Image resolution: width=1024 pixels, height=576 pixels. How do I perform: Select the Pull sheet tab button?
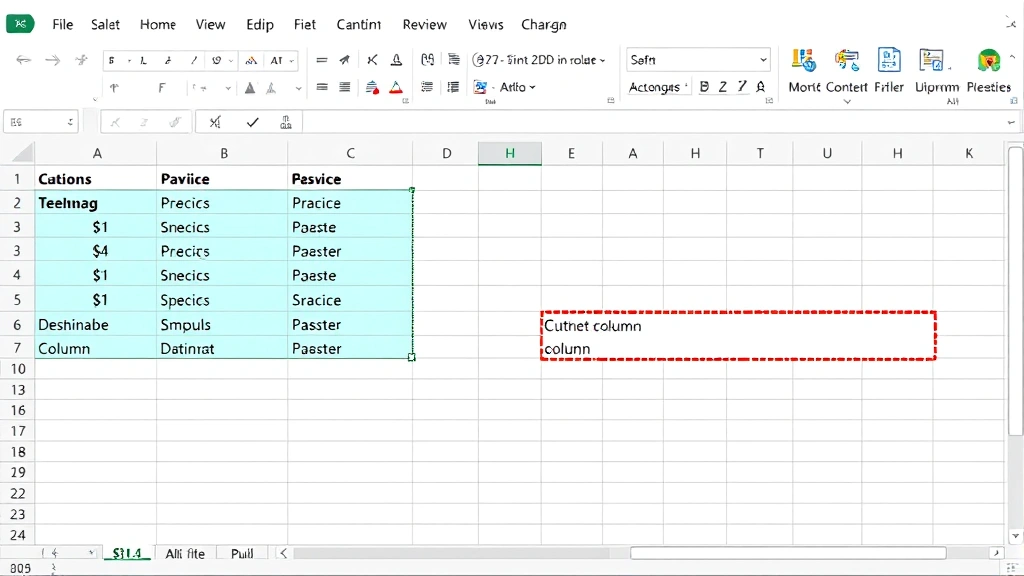[240, 552]
